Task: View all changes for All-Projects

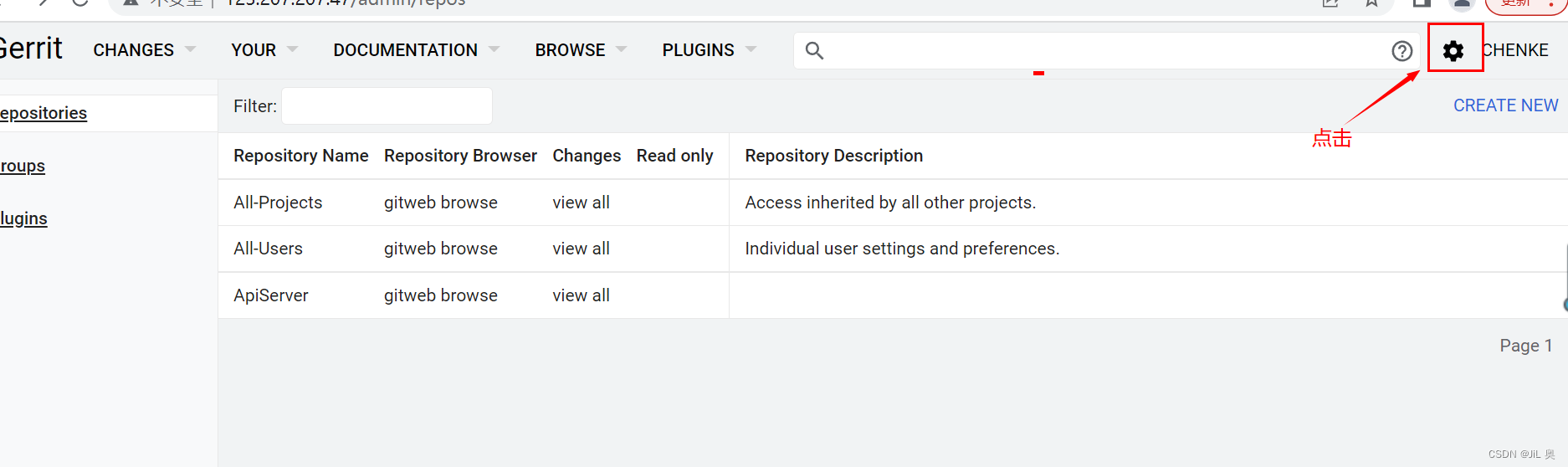Action: tap(581, 203)
